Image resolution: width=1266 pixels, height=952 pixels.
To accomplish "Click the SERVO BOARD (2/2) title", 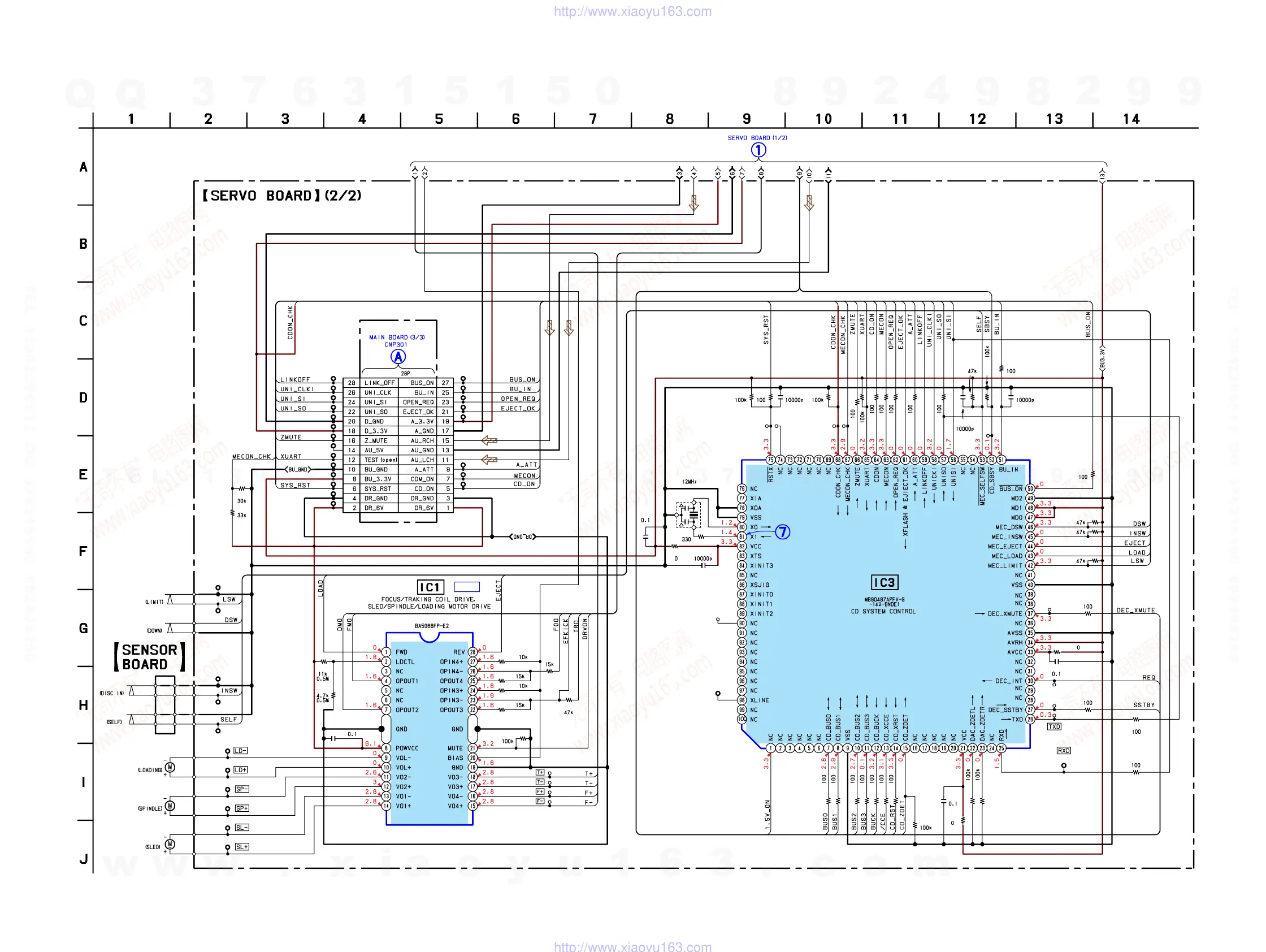I will click(281, 196).
